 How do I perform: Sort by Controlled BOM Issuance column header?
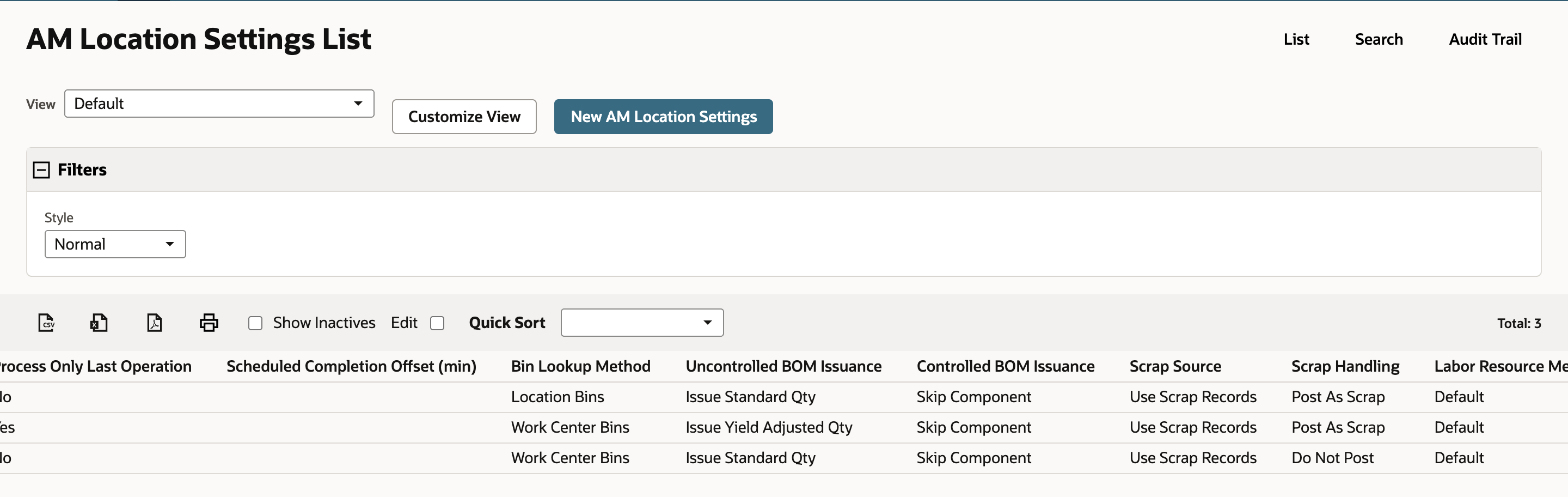(x=1006, y=366)
